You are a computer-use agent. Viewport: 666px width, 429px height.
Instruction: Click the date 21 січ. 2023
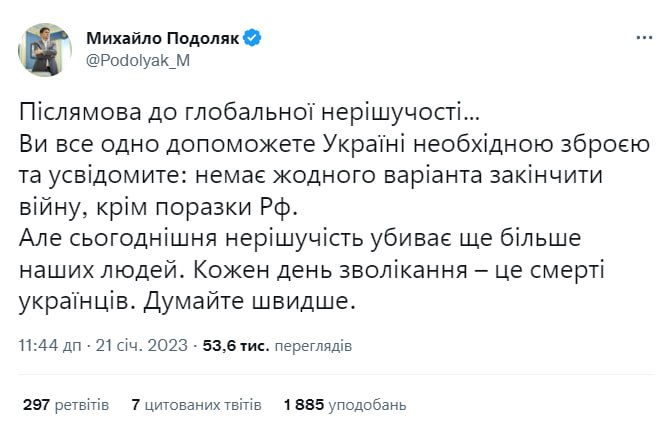coord(149,346)
